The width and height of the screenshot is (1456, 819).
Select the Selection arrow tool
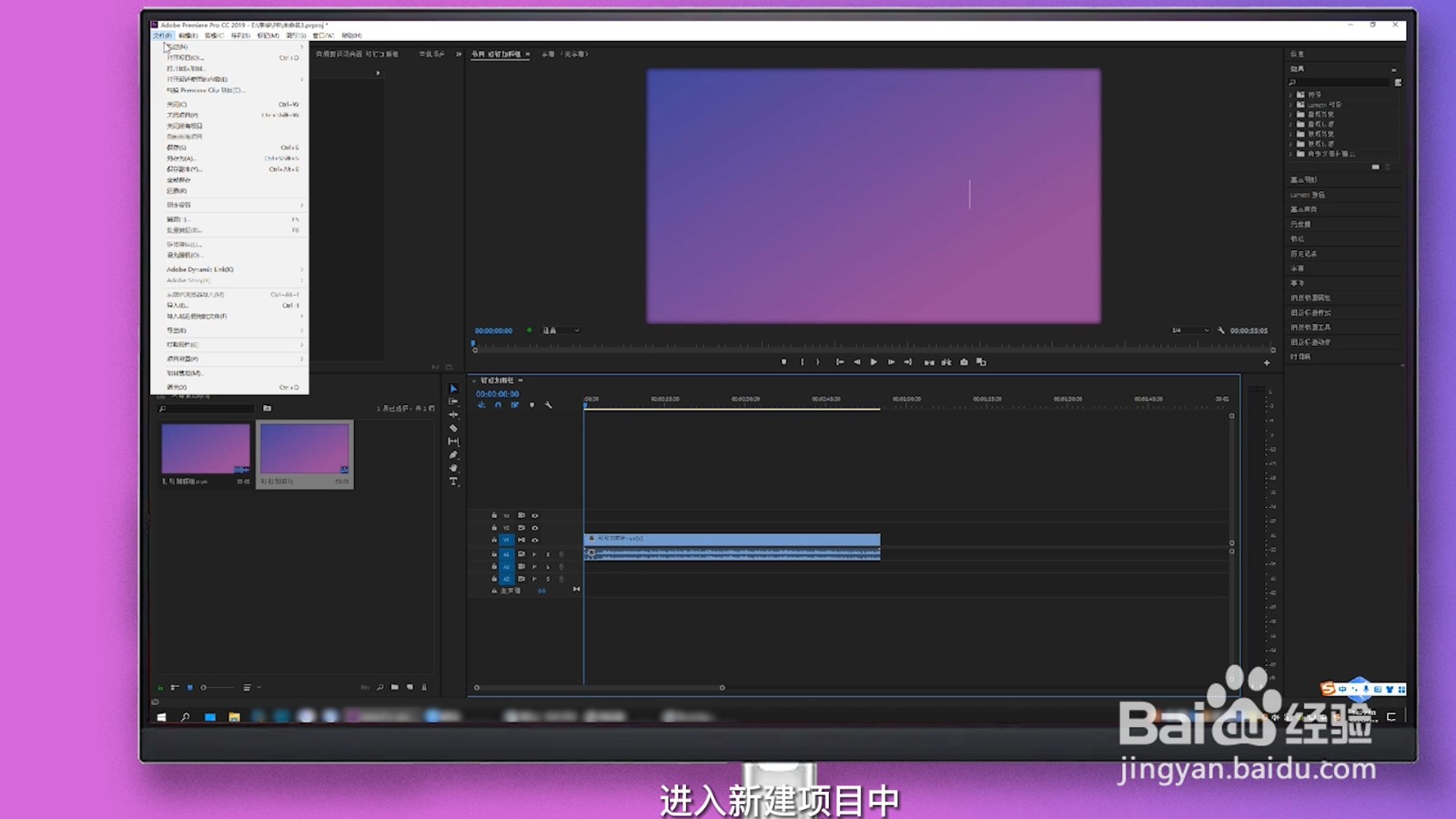453,389
